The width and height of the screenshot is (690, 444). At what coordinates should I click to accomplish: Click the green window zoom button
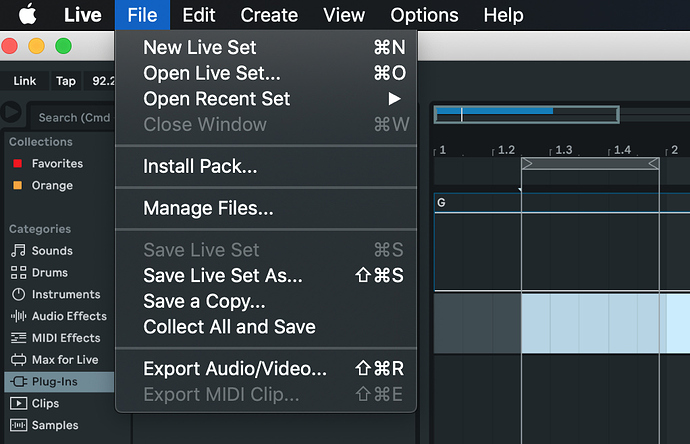click(63, 46)
